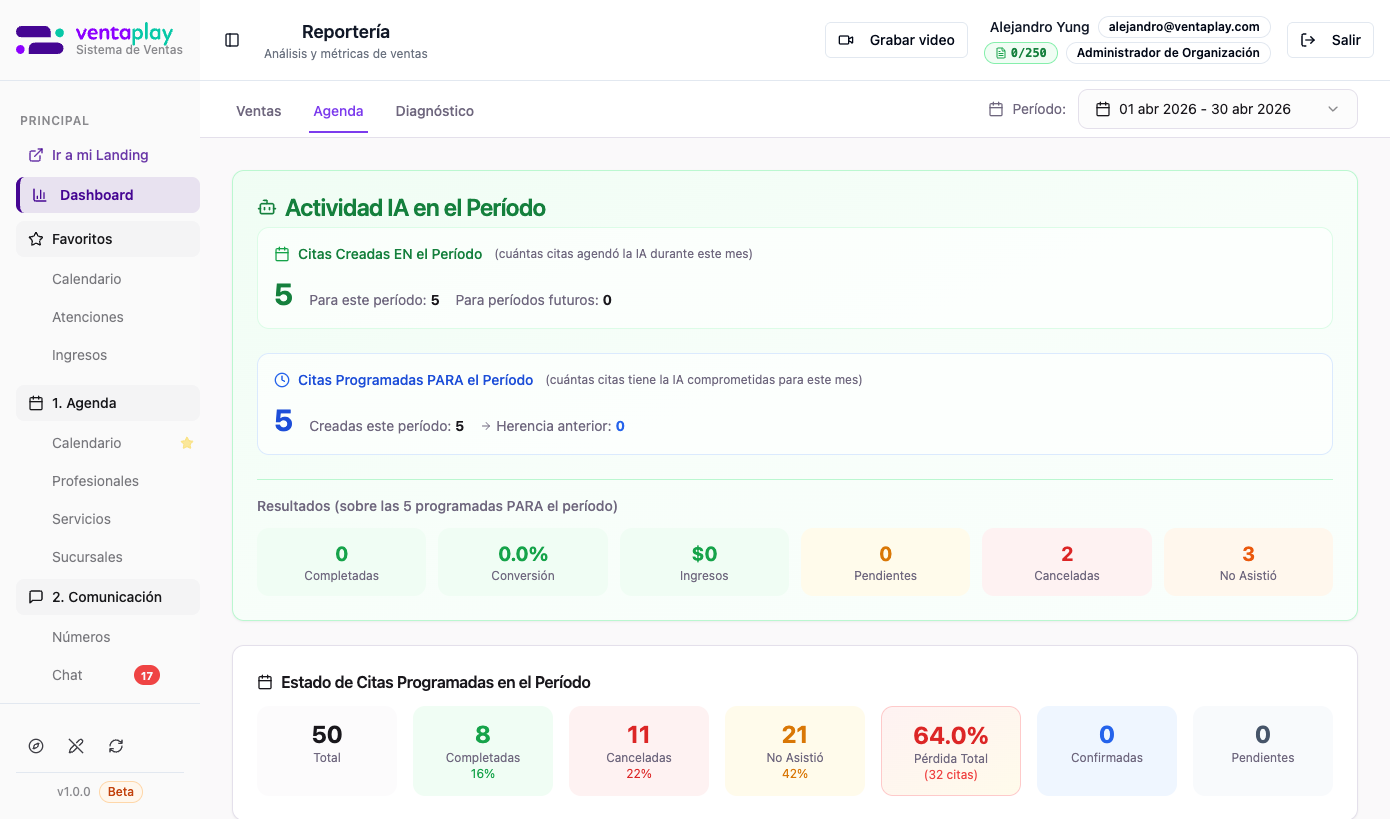1390x819 pixels.
Task: Expand the 2. Comunicación sidebar section
Action: (x=108, y=597)
